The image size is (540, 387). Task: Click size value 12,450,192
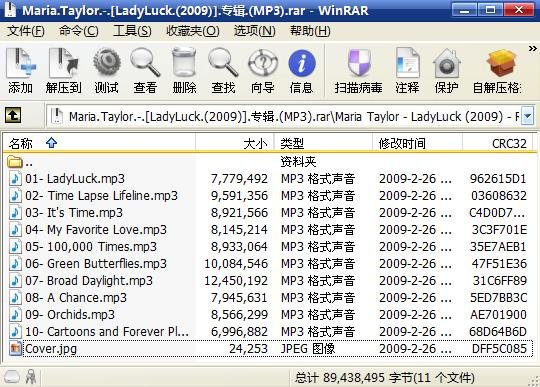(x=236, y=281)
